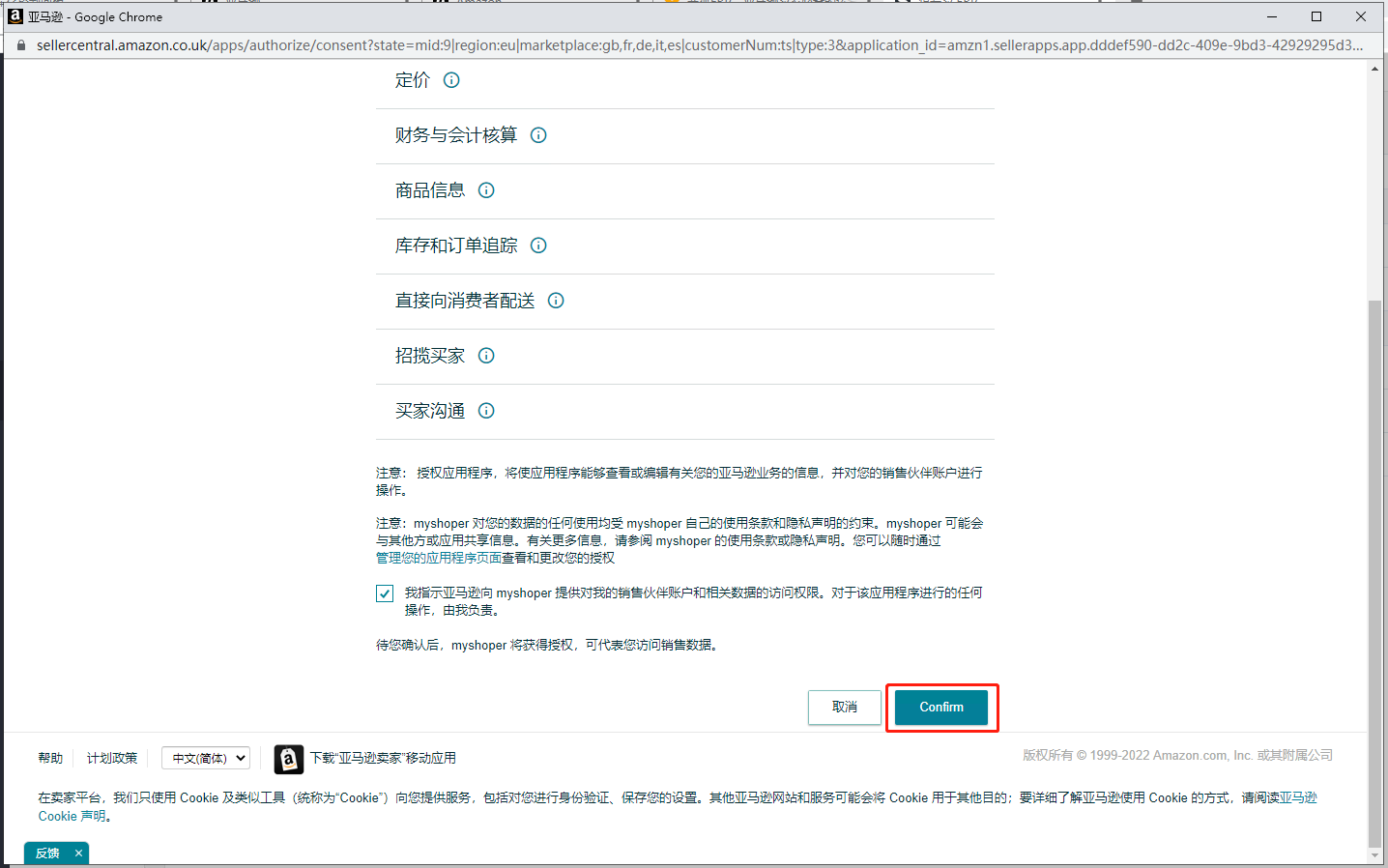Click the 库存和订单追踪 permission label
The height and width of the screenshot is (868, 1388).
tap(456, 246)
